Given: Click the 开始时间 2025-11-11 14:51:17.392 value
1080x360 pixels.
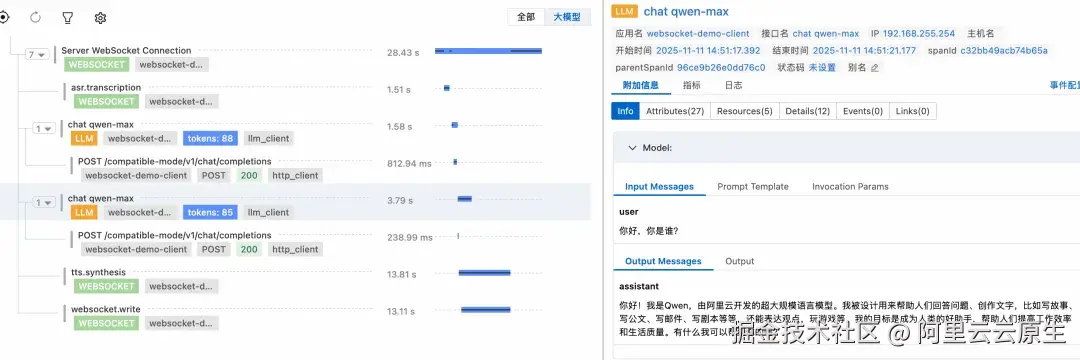Looking at the screenshot, I should pyautogui.click(x=708, y=50).
